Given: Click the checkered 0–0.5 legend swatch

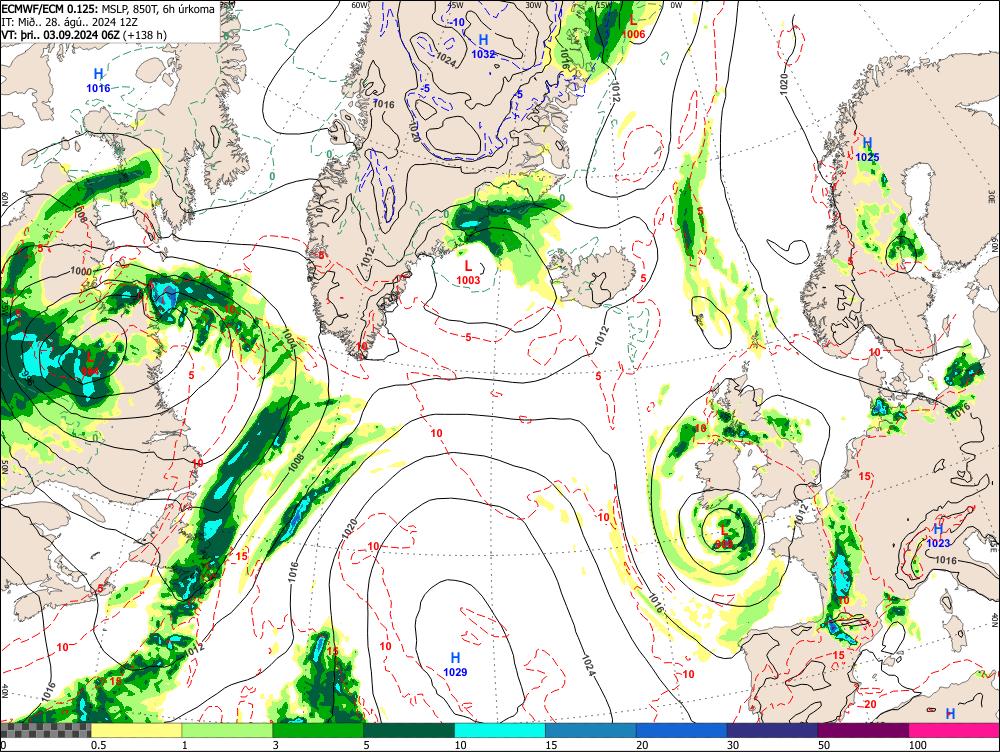Looking at the screenshot, I should click(45, 730).
